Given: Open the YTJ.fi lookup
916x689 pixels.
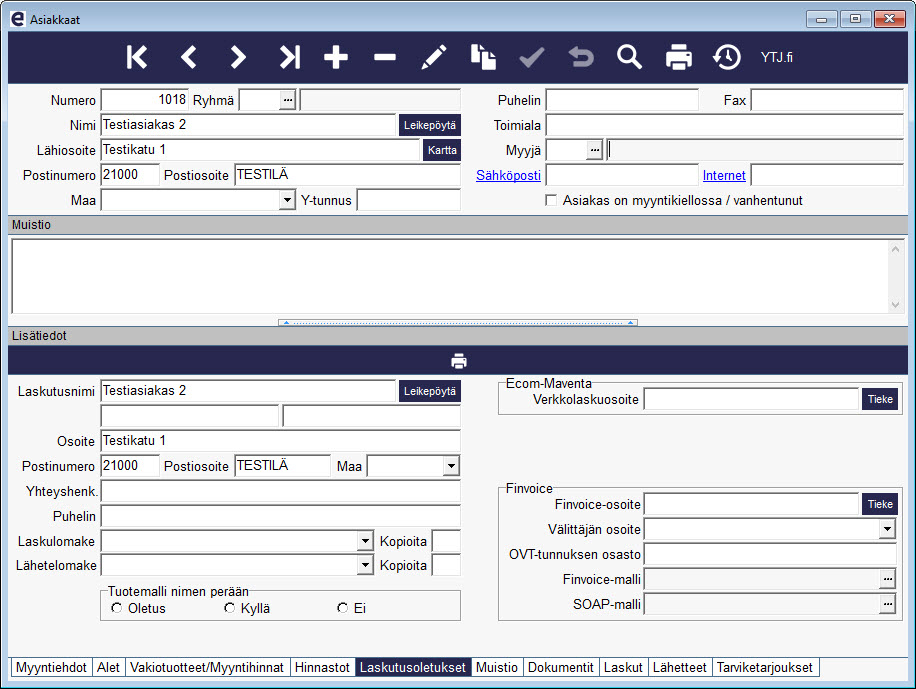Looking at the screenshot, I should pos(776,57).
